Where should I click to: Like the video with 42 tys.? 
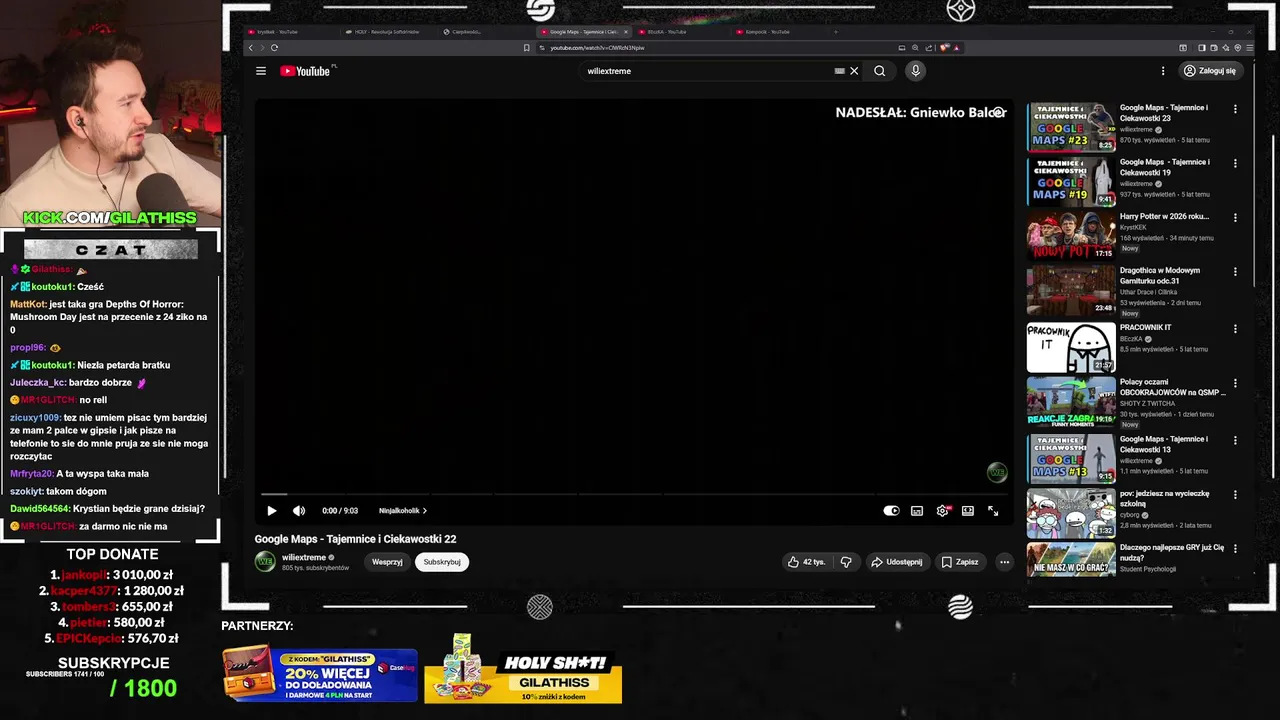click(807, 562)
